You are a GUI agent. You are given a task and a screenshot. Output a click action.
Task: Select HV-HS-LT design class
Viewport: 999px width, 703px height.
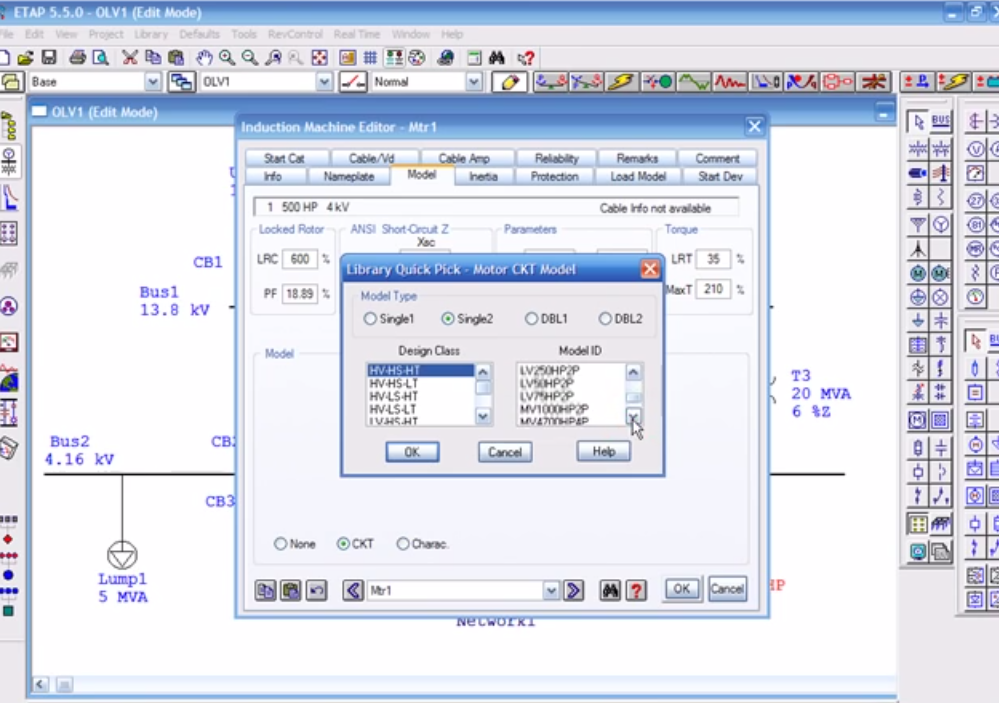(x=420, y=383)
